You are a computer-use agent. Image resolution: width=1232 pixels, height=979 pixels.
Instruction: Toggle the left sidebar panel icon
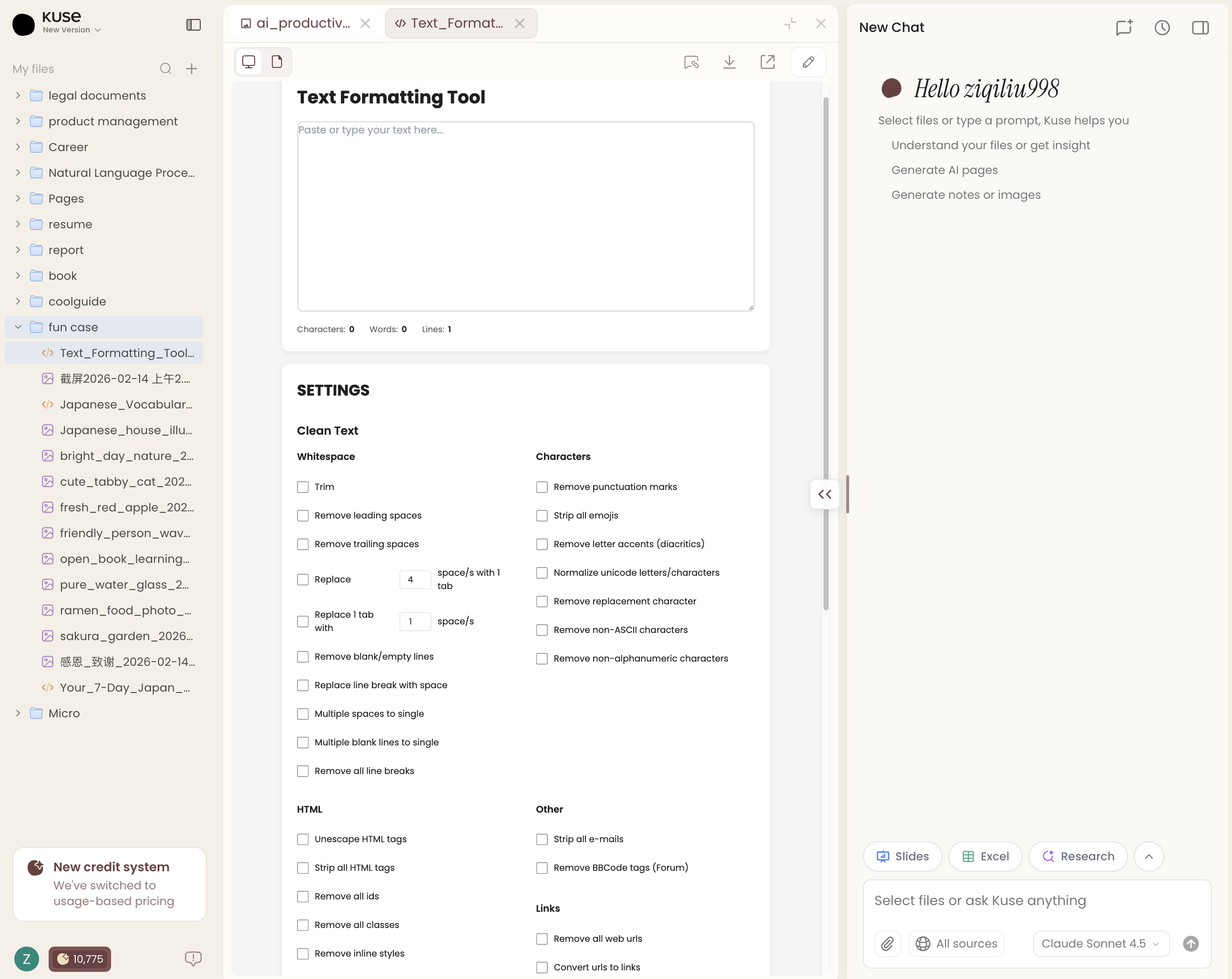(x=193, y=25)
